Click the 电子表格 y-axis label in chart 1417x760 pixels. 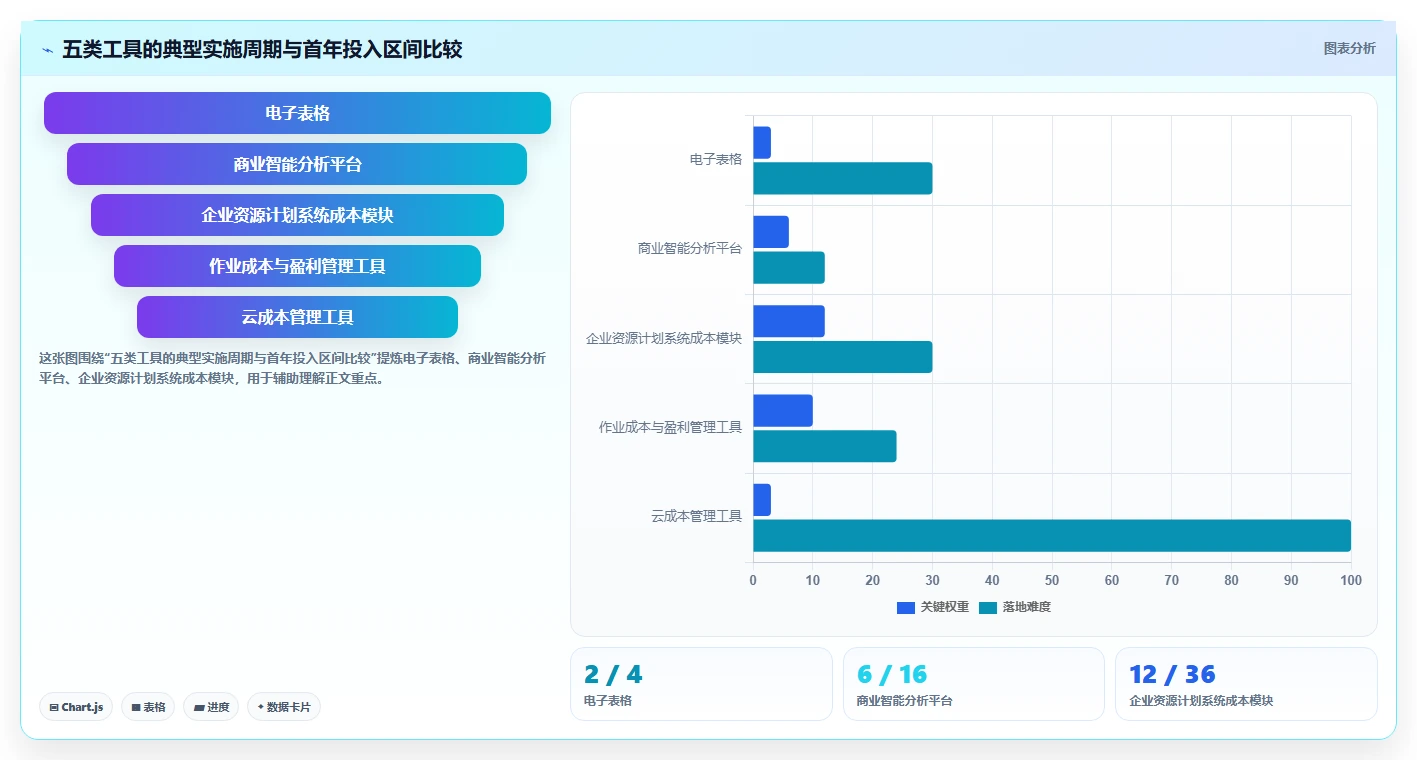point(716,159)
